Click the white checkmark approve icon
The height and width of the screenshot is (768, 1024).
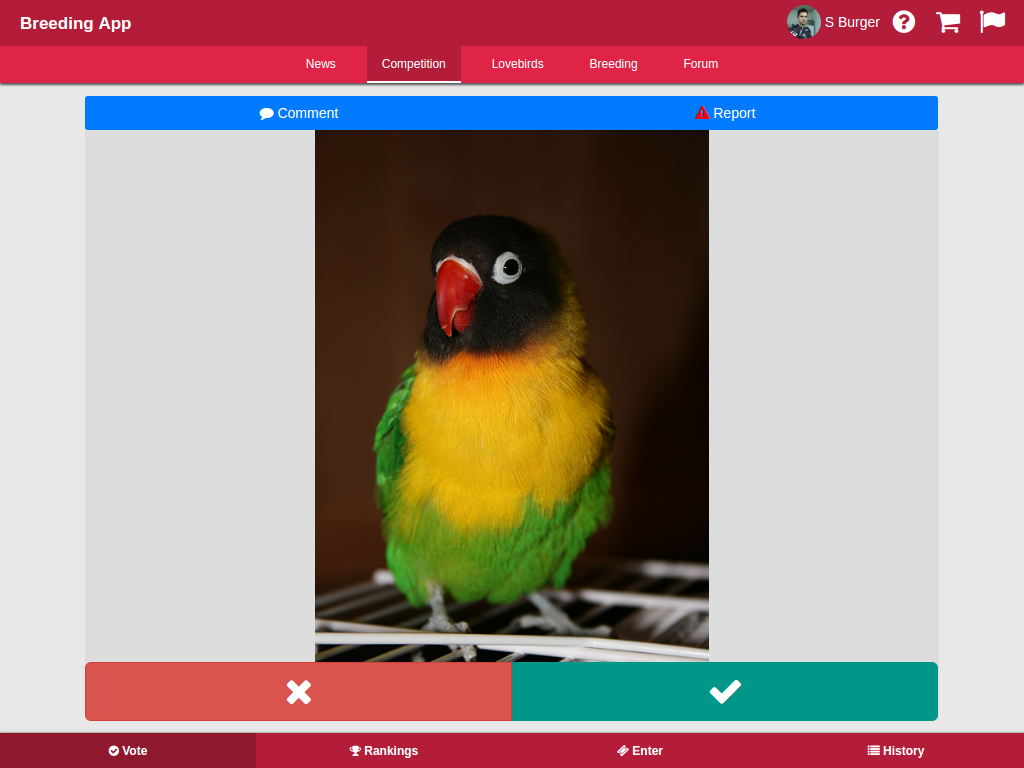pos(725,692)
